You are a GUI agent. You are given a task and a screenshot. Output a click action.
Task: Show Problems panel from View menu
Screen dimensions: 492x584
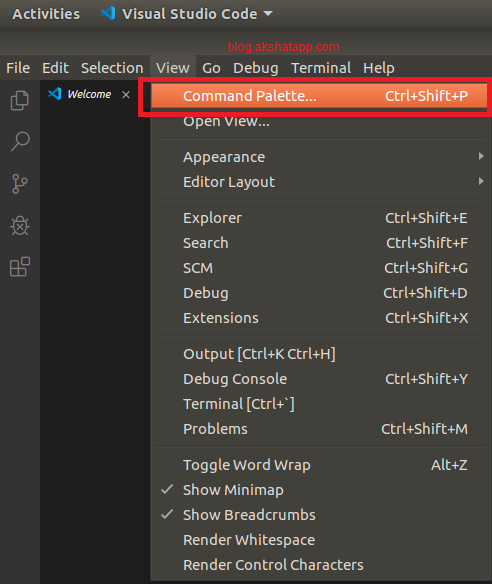click(x=321, y=429)
